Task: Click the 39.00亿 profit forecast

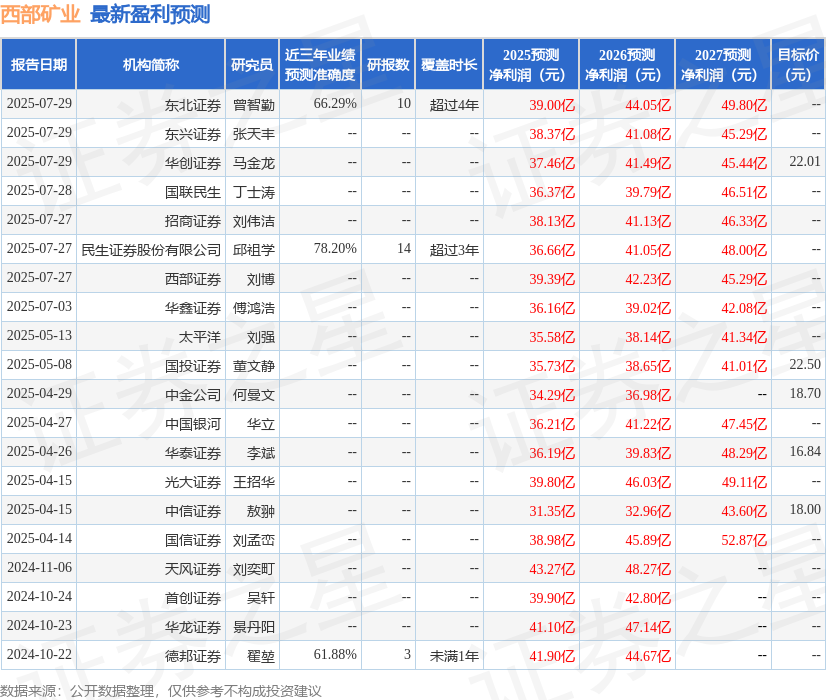Action: pyautogui.click(x=552, y=105)
